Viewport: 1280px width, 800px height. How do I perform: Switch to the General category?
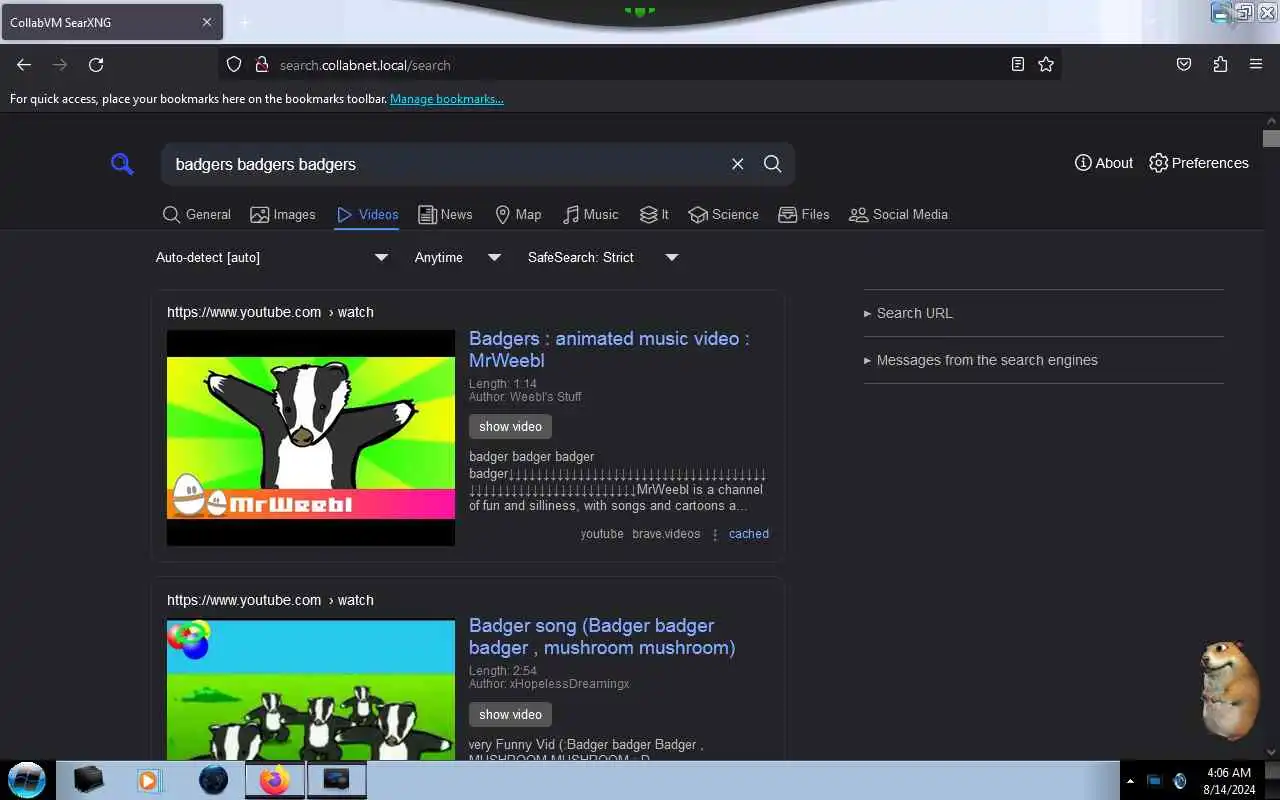tap(197, 214)
